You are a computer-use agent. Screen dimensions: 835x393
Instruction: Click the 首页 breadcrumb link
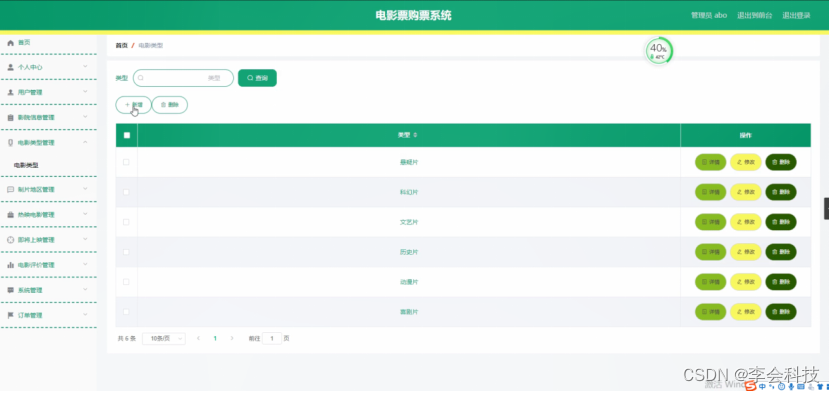point(121,46)
